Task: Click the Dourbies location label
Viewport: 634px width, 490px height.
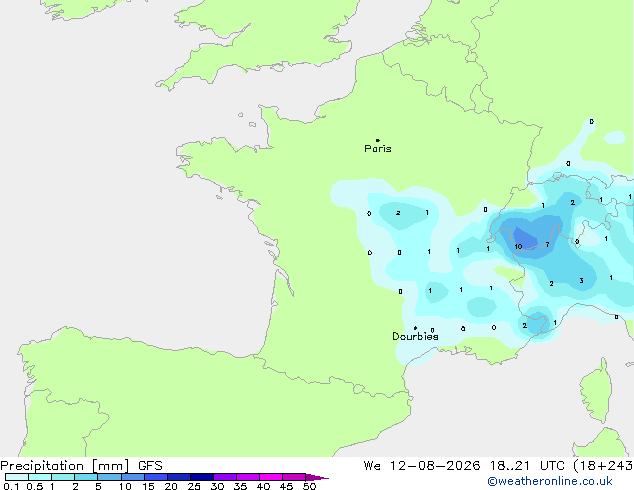Action: (x=415, y=336)
